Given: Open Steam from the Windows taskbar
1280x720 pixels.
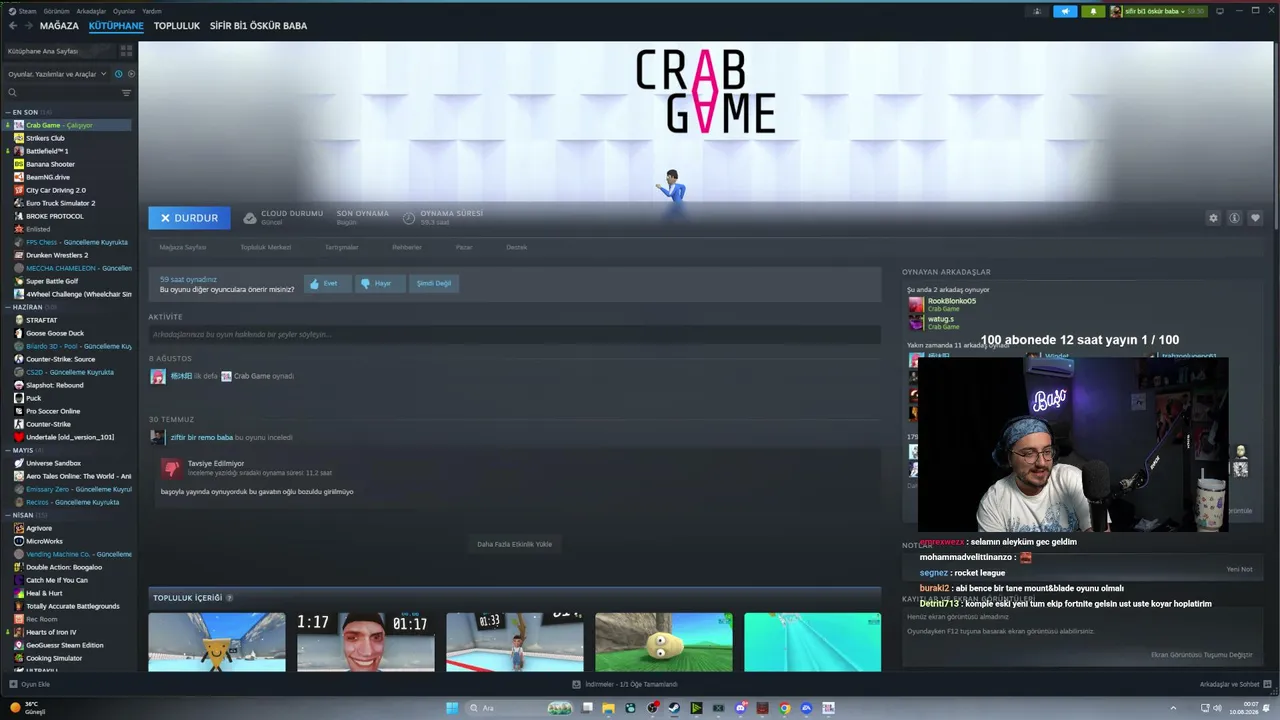Looking at the screenshot, I should coord(674,708).
